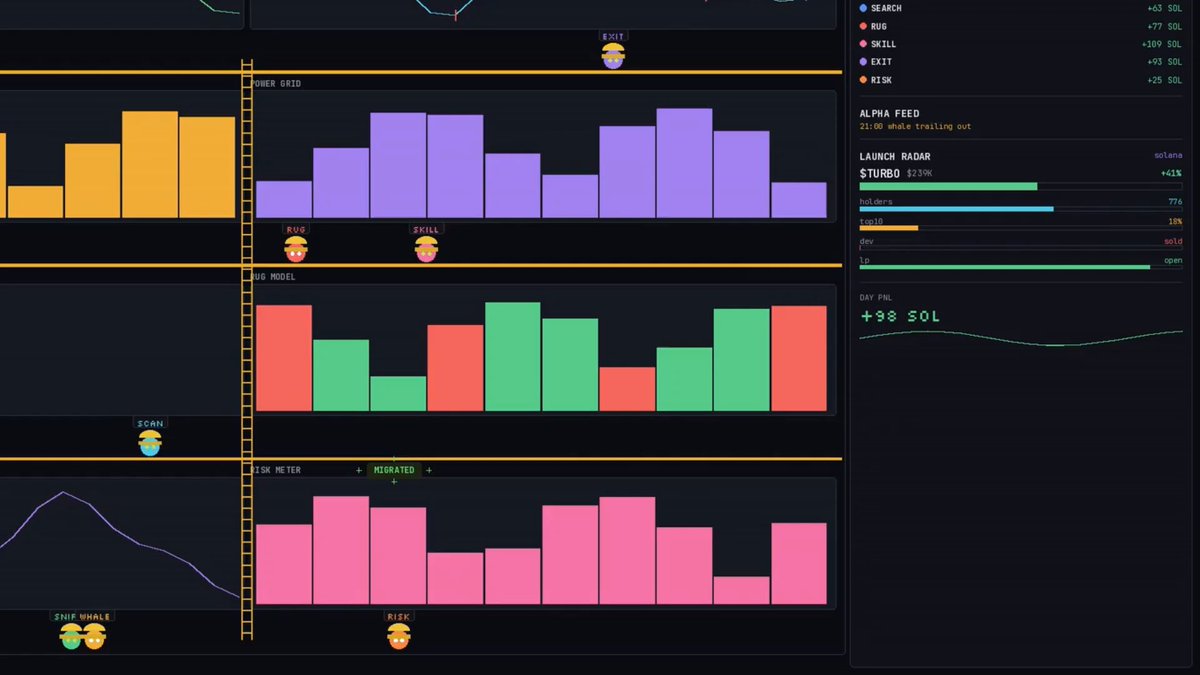The image size is (1200, 675).
Task: Click the SEARCH legend label
Action: tap(886, 8)
